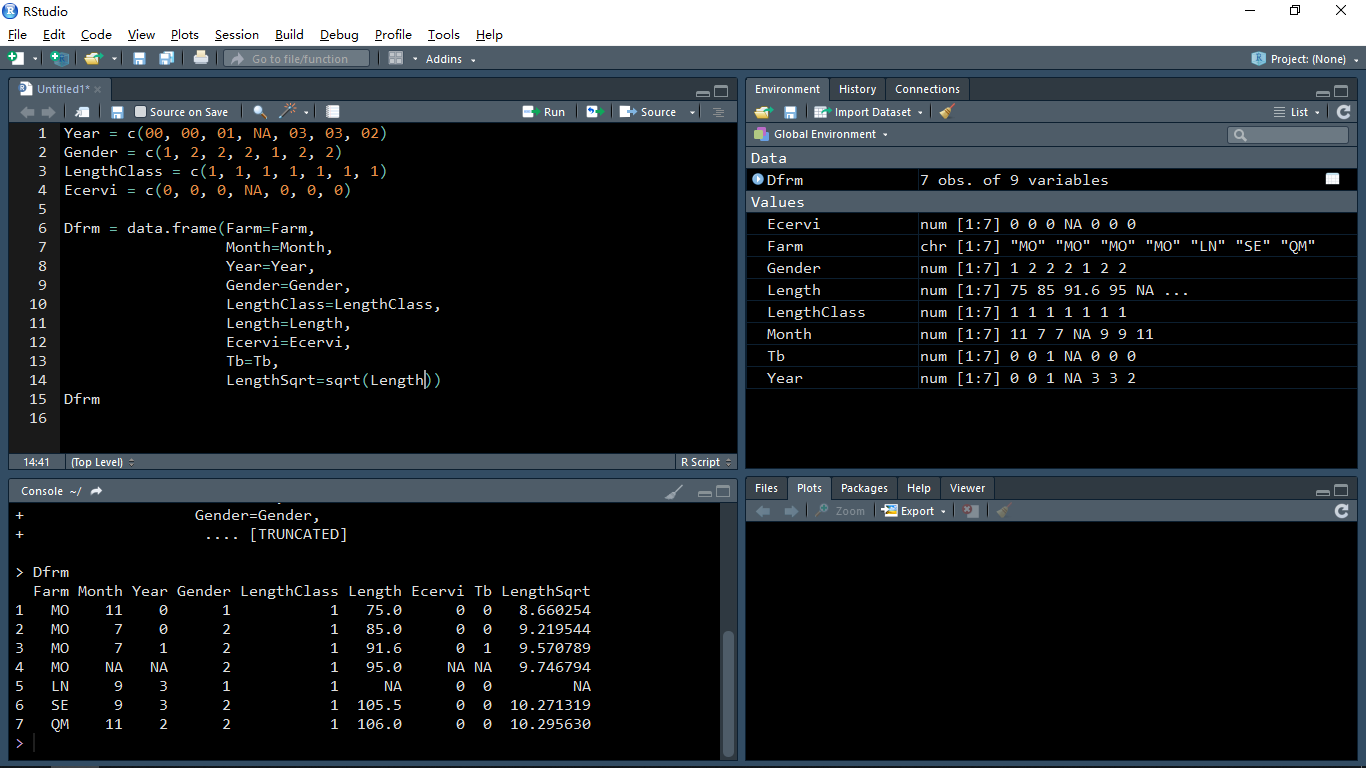This screenshot has width=1366, height=768.
Task: Click the Print document icon
Action: (x=201, y=58)
